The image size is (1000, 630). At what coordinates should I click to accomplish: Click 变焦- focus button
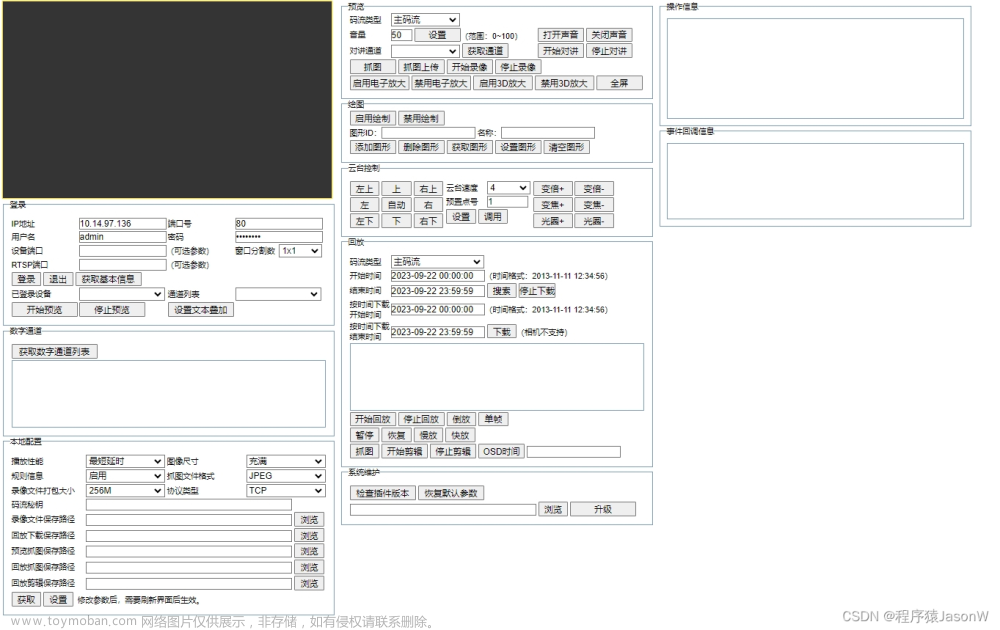coord(594,205)
